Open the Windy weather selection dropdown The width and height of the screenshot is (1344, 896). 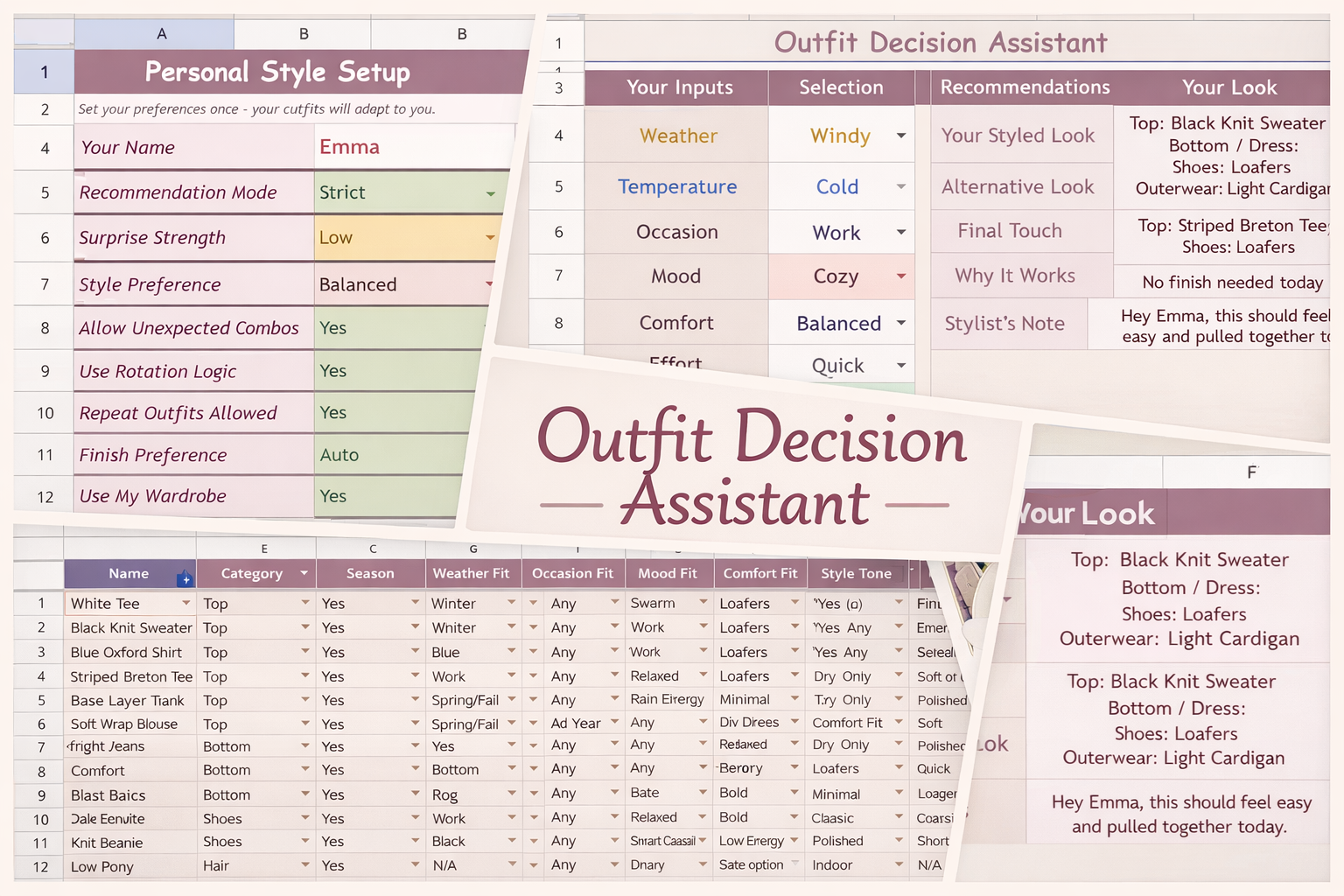click(x=900, y=136)
